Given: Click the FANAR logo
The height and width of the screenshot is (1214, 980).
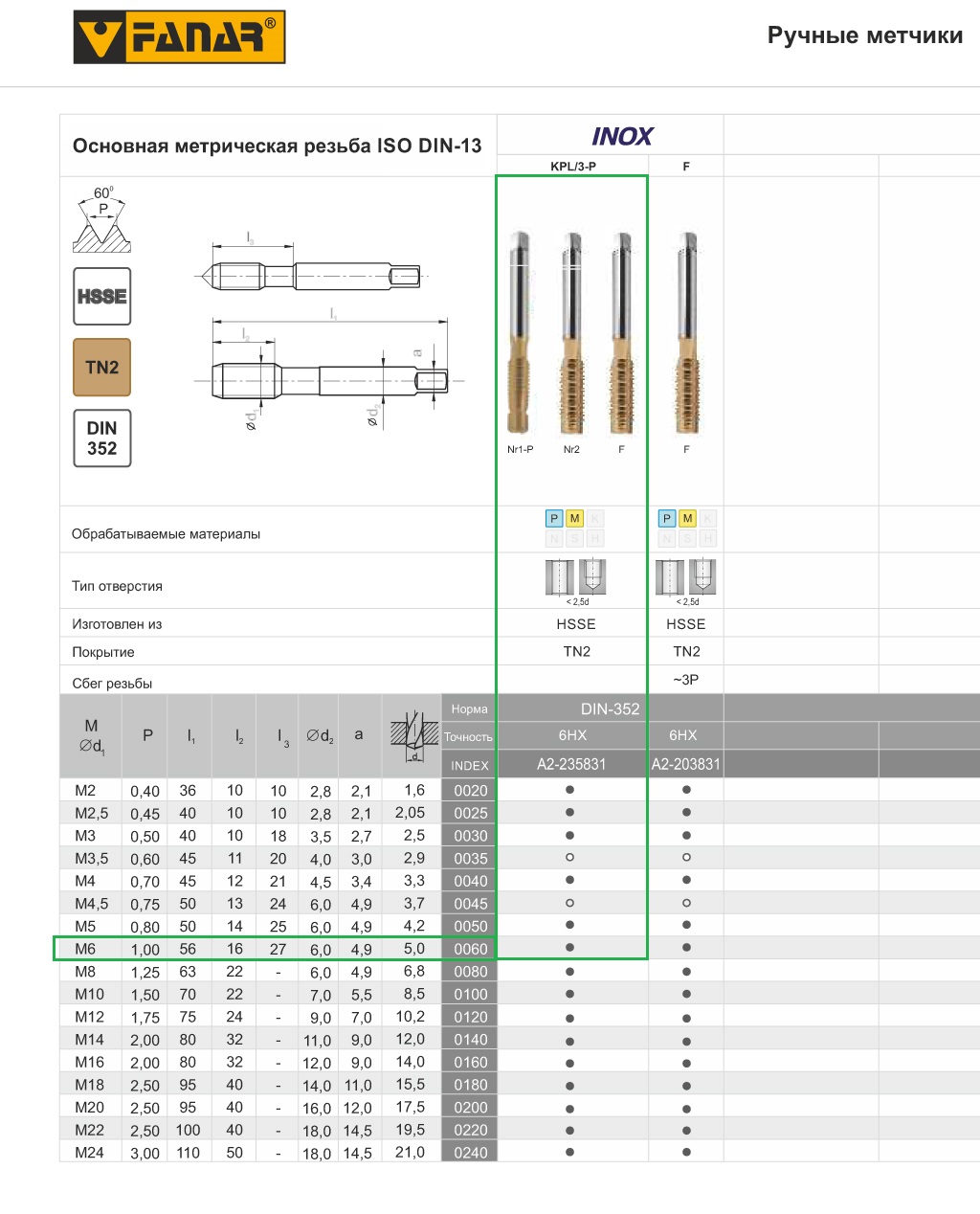Looking at the screenshot, I should coord(179,37).
